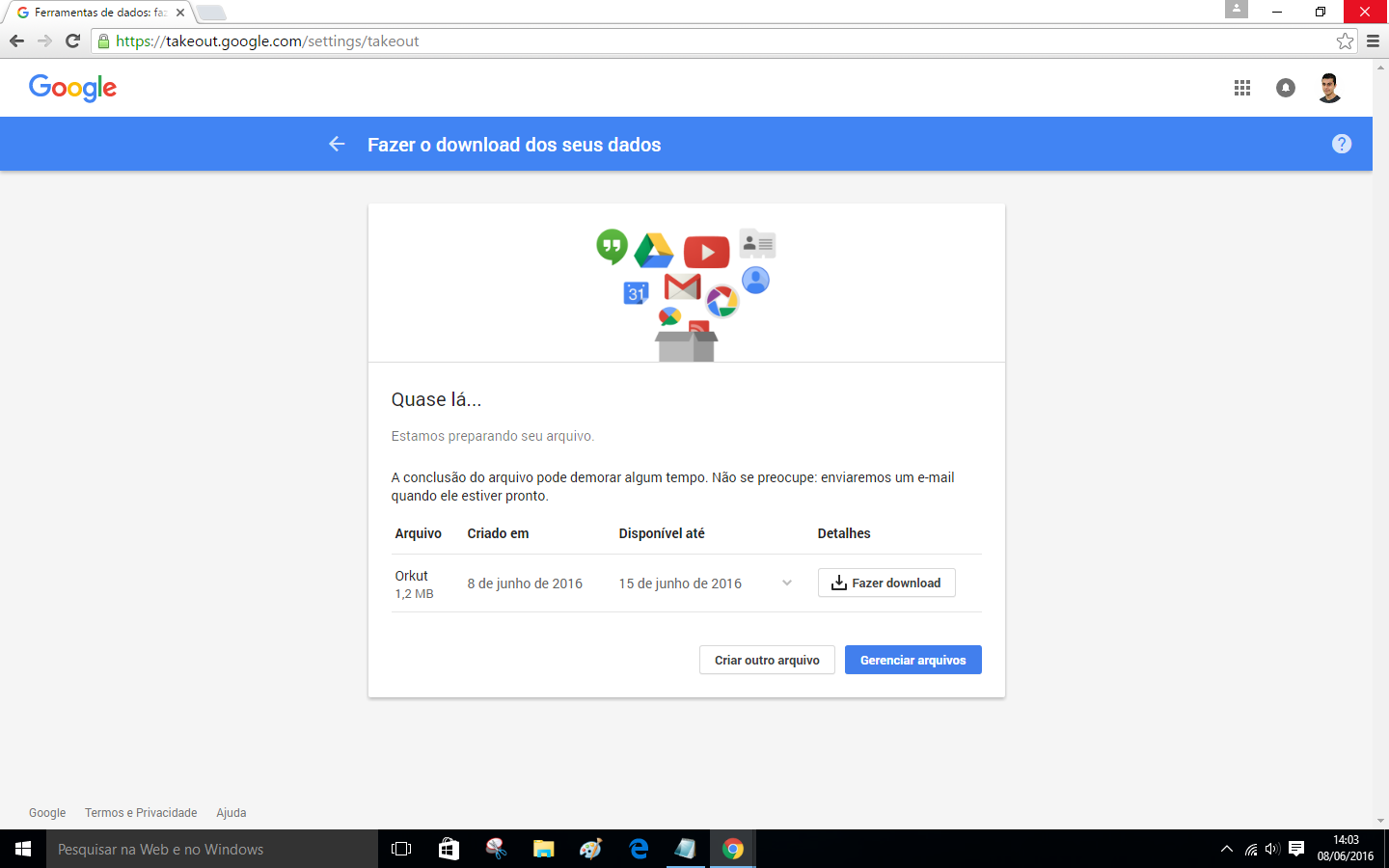Click the YouTube icon in illustration
This screenshot has height=868, width=1389.
pyautogui.click(x=706, y=252)
